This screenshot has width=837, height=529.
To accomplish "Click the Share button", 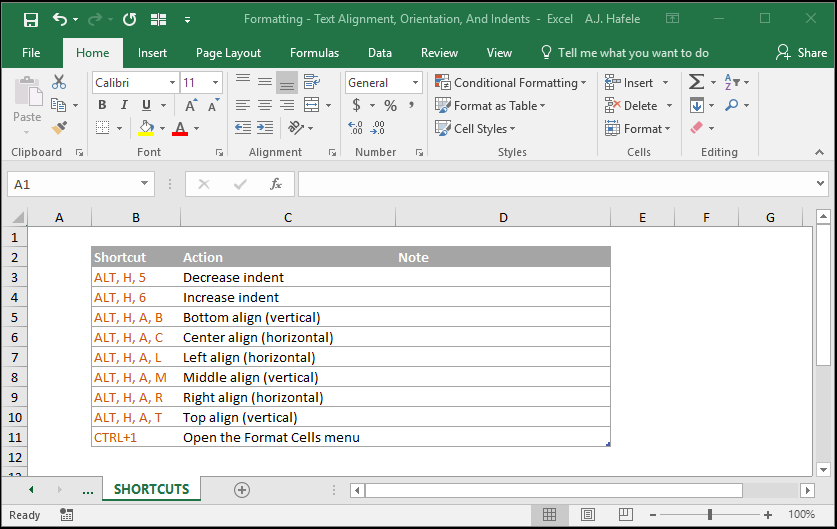I will (801, 52).
